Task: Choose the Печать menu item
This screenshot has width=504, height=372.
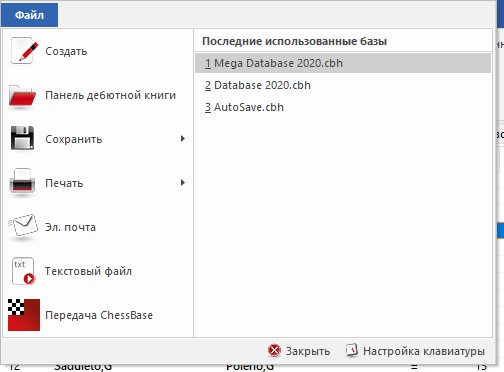Action: point(64,183)
